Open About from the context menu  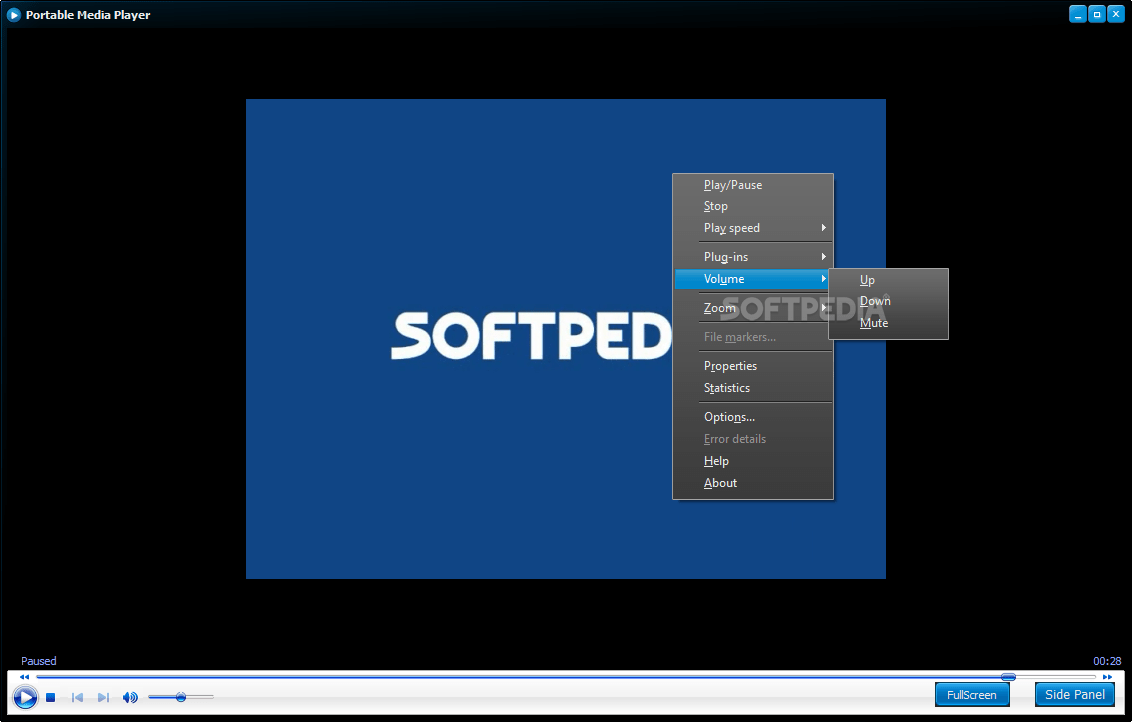[753, 483]
